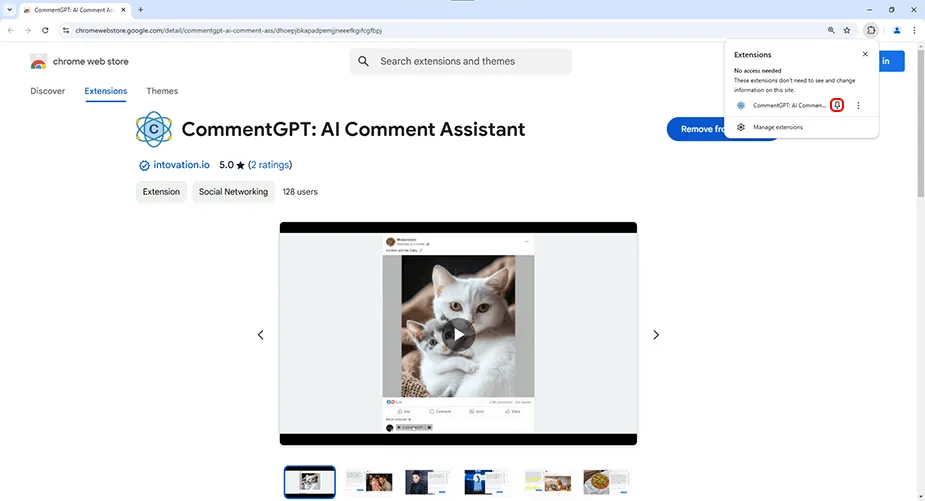Show the next screenshot with right arrow
Image resolution: width=925 pixels, height=501 pixels.
coord(656,335)
